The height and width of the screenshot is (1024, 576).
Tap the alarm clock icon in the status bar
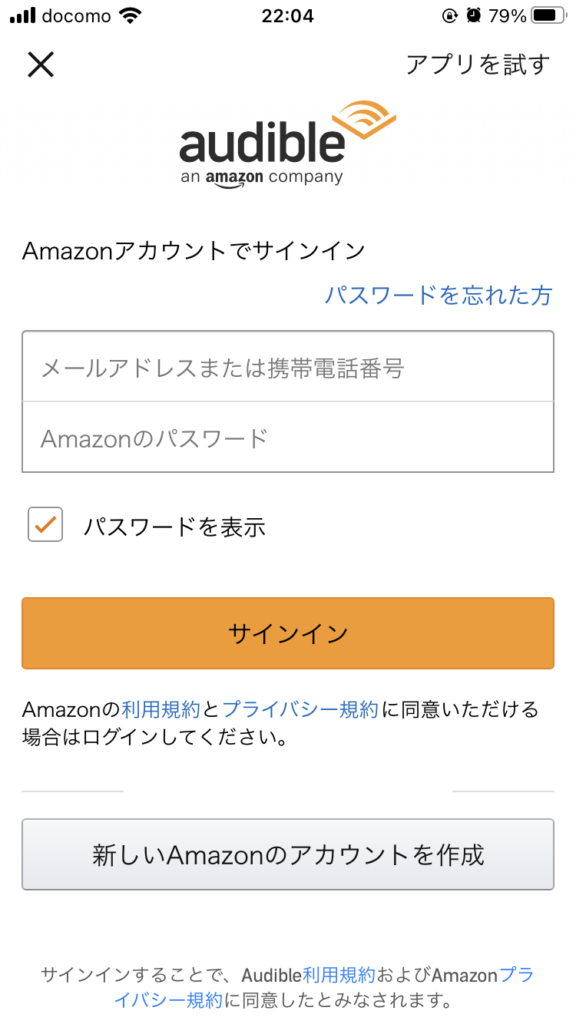point(474,16)
